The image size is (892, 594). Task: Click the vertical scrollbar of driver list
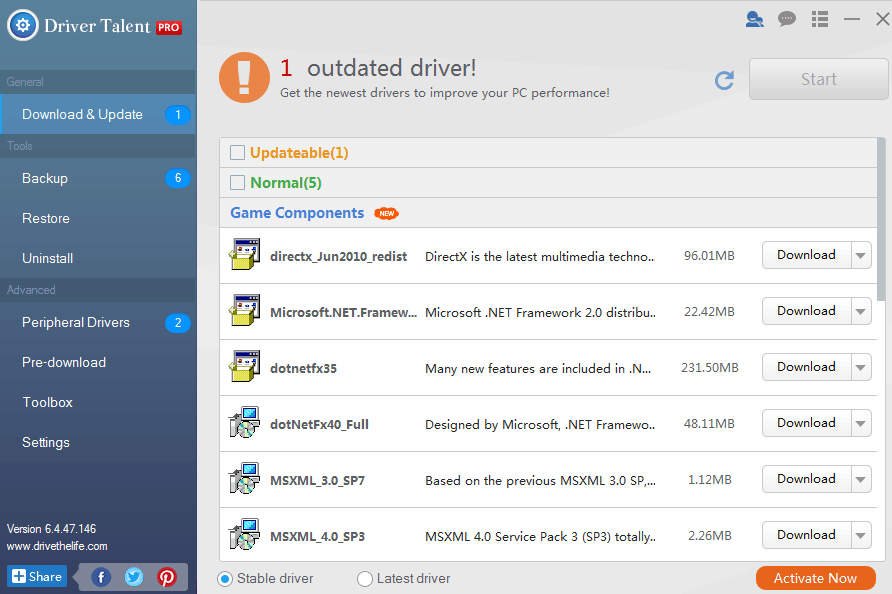[881, 220]
